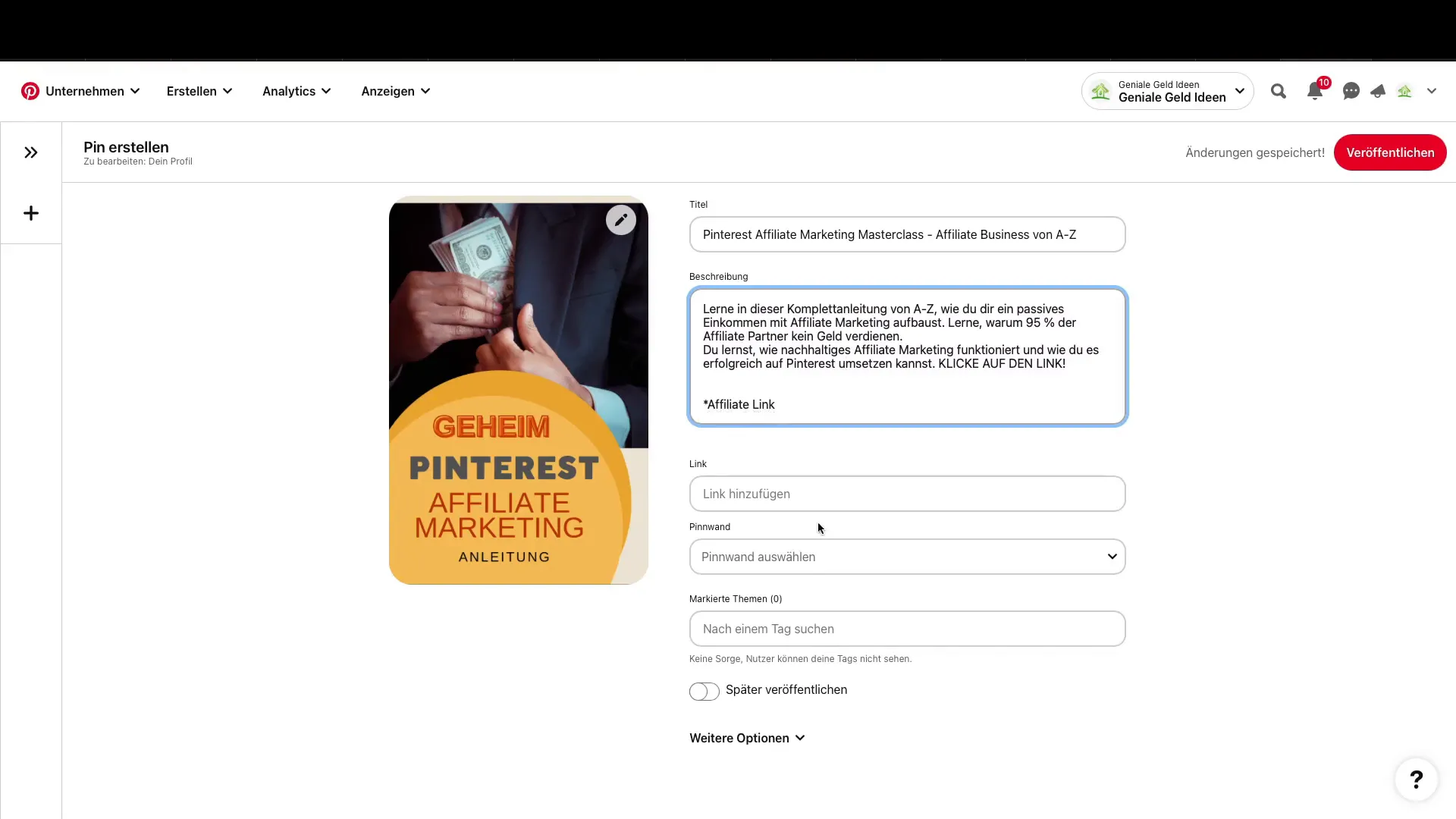Viewport: 1456px width, 819px height.
Task: Click the sidebar collapse arrow
Action: (x=31, y=152)
